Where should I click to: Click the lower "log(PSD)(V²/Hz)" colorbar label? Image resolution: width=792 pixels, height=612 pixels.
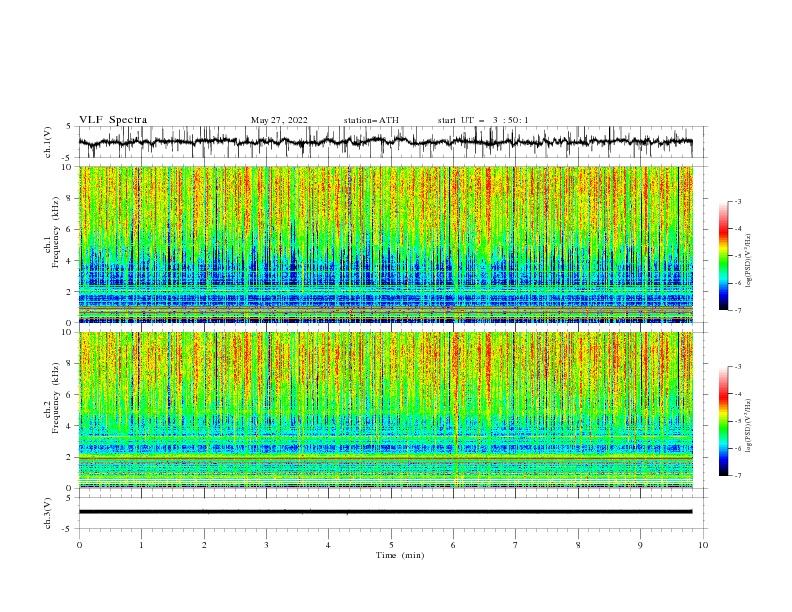click(748, 425)
